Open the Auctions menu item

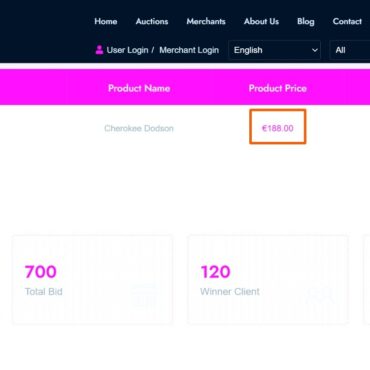(152, 21)
